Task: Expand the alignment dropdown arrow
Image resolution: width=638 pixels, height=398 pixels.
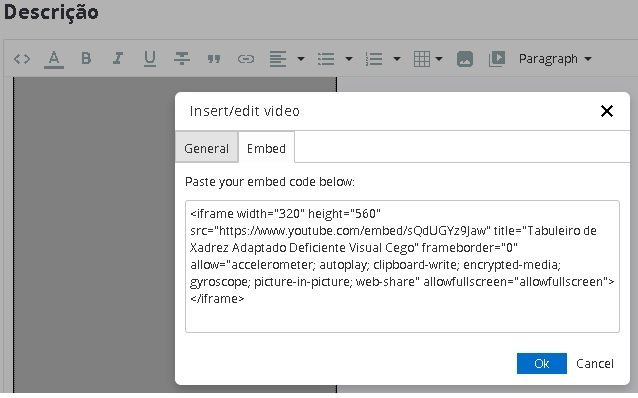Action: (x=301, y=59)
